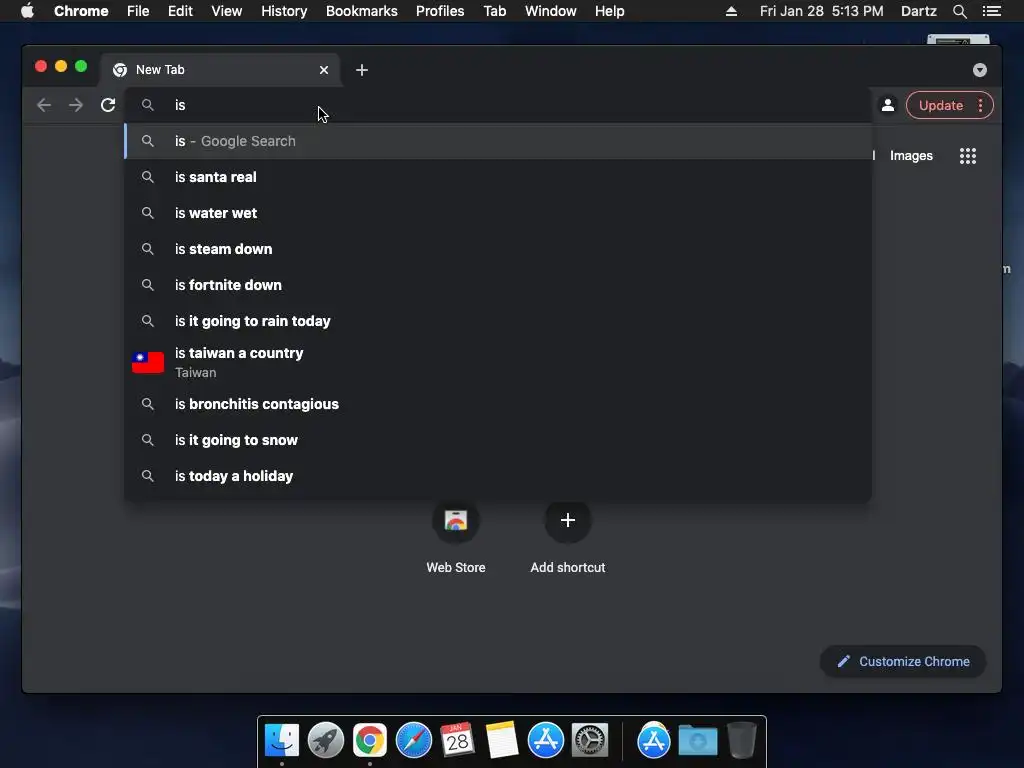Open the Trash in dock
The width and height of the screenshot is (1024, 768).
(742, 741)
